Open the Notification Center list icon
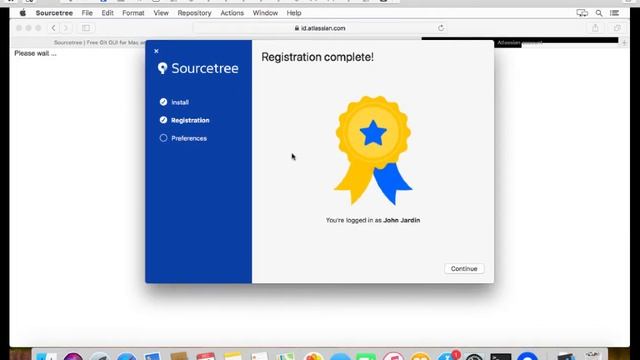This screenshot has height=360, width=640. tap(614, 13)
